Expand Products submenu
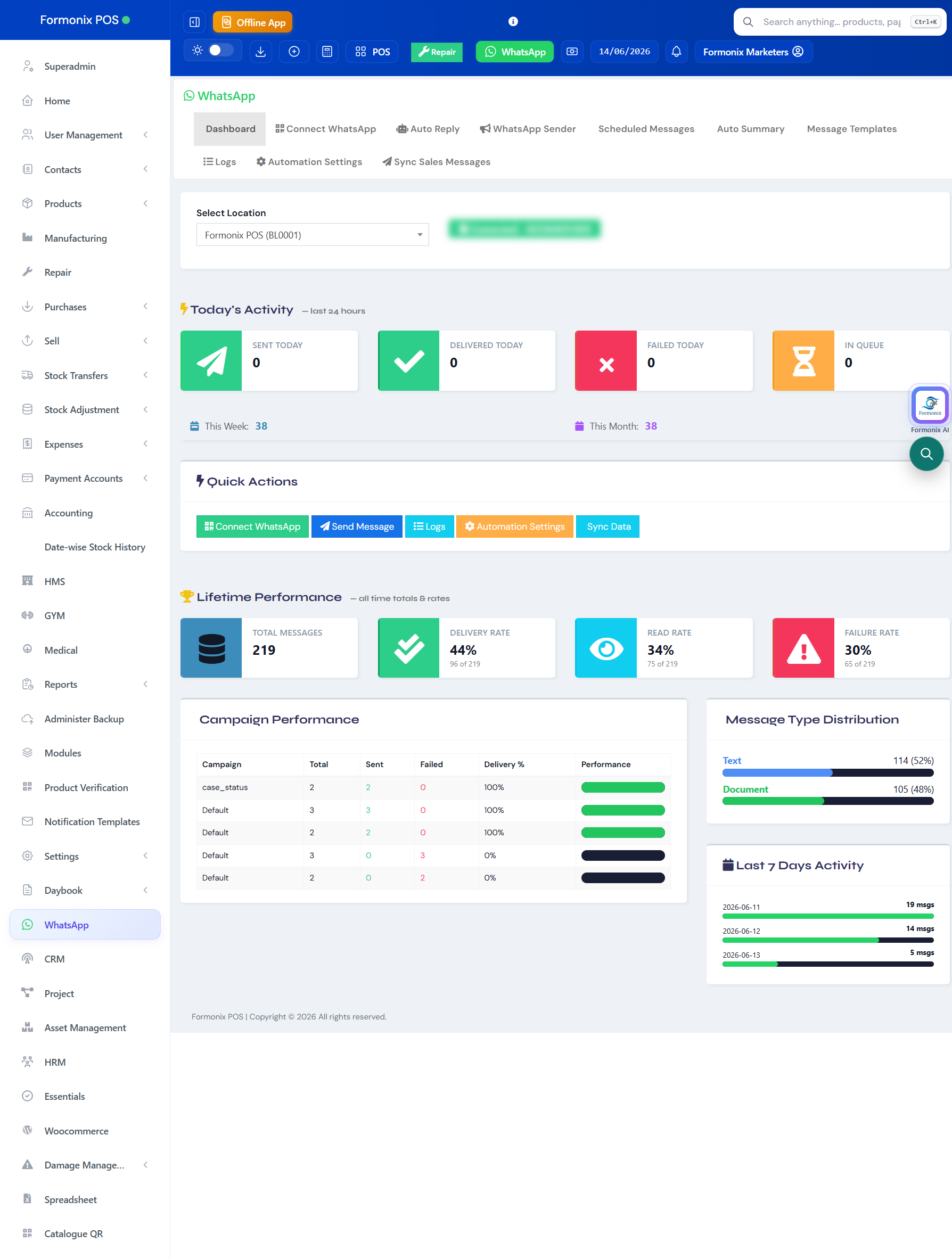The width and height of the screenshot is (952, 1259). (85, 204)
